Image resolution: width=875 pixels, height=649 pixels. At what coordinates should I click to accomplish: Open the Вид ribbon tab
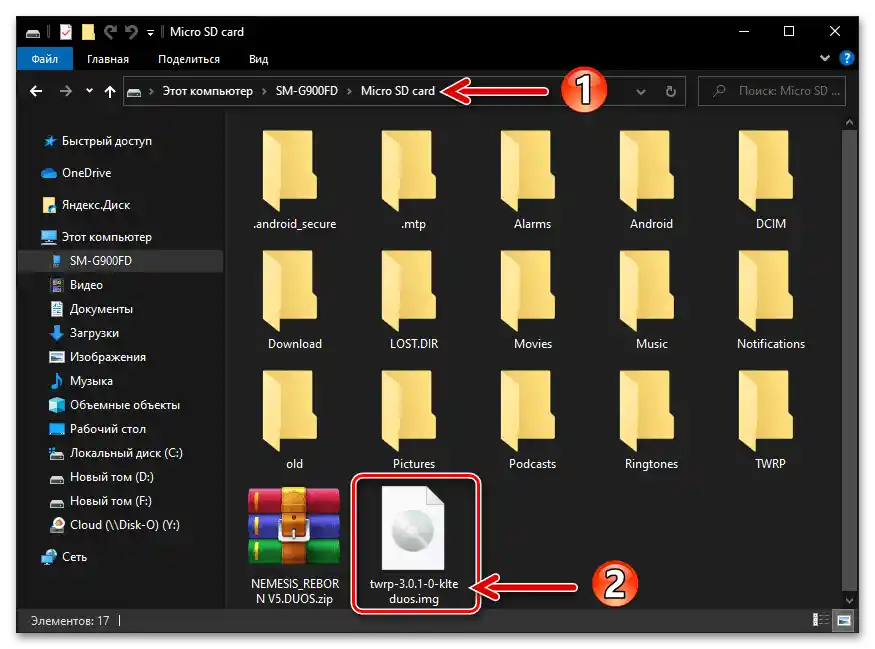tap(258, 58)
